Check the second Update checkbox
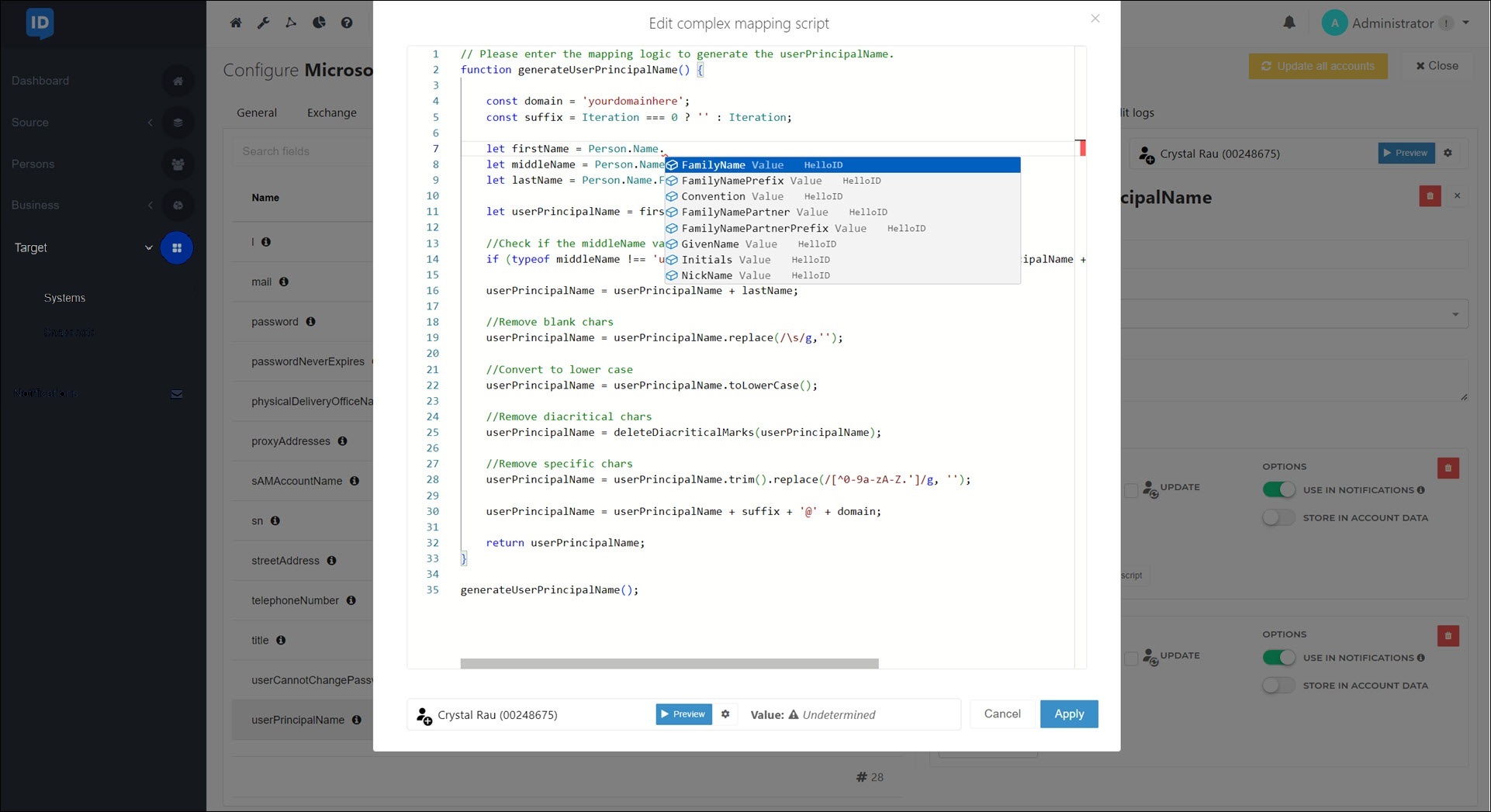This screenshot has width=1491, height=812. [1131, 658]
